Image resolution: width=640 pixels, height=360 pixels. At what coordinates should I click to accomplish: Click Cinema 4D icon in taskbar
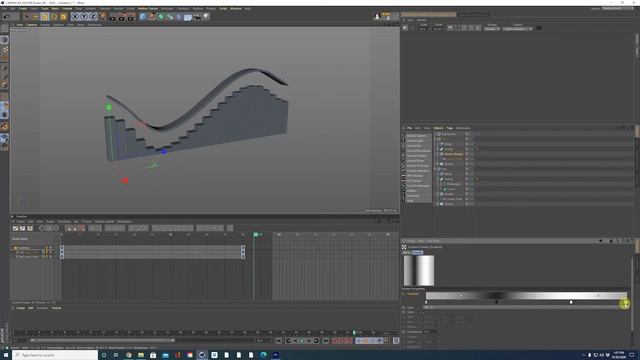pyautogui.click(x=202, y=355)
